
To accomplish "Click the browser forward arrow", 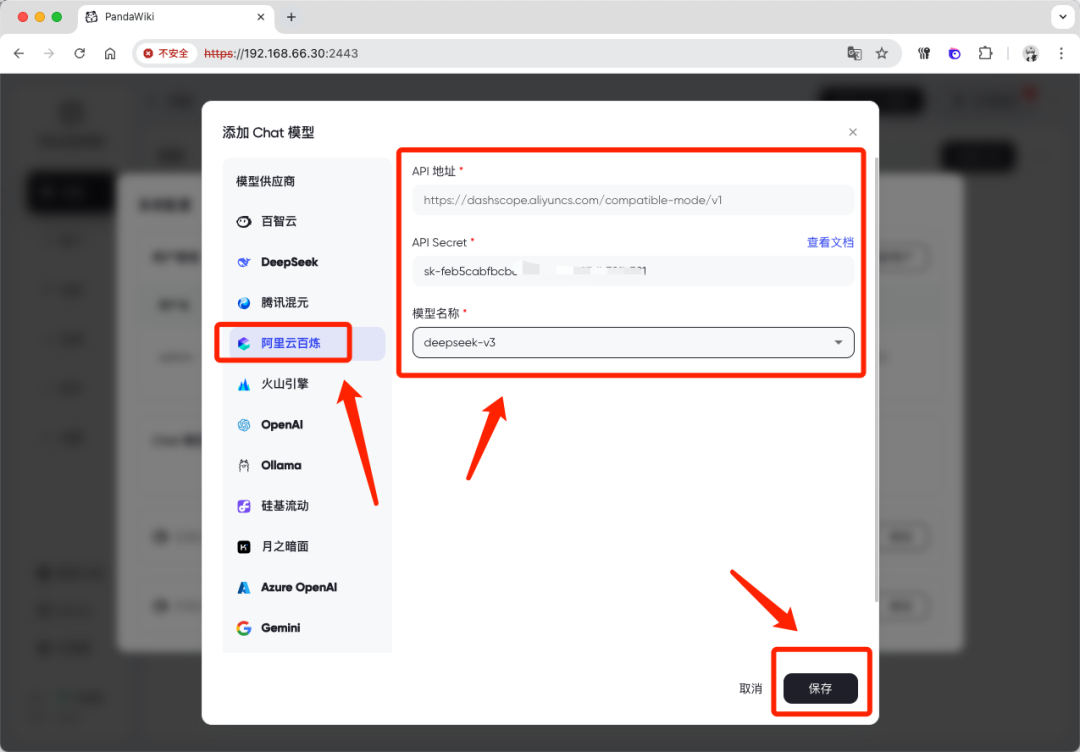I will (x=49, y=53).
